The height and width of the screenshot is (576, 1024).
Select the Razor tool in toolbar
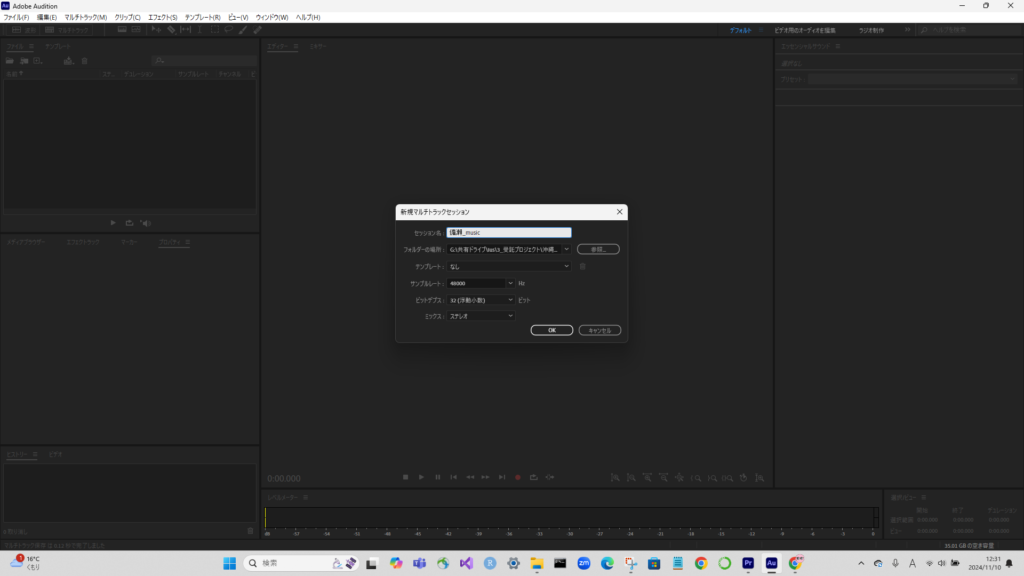coord(171,30)
